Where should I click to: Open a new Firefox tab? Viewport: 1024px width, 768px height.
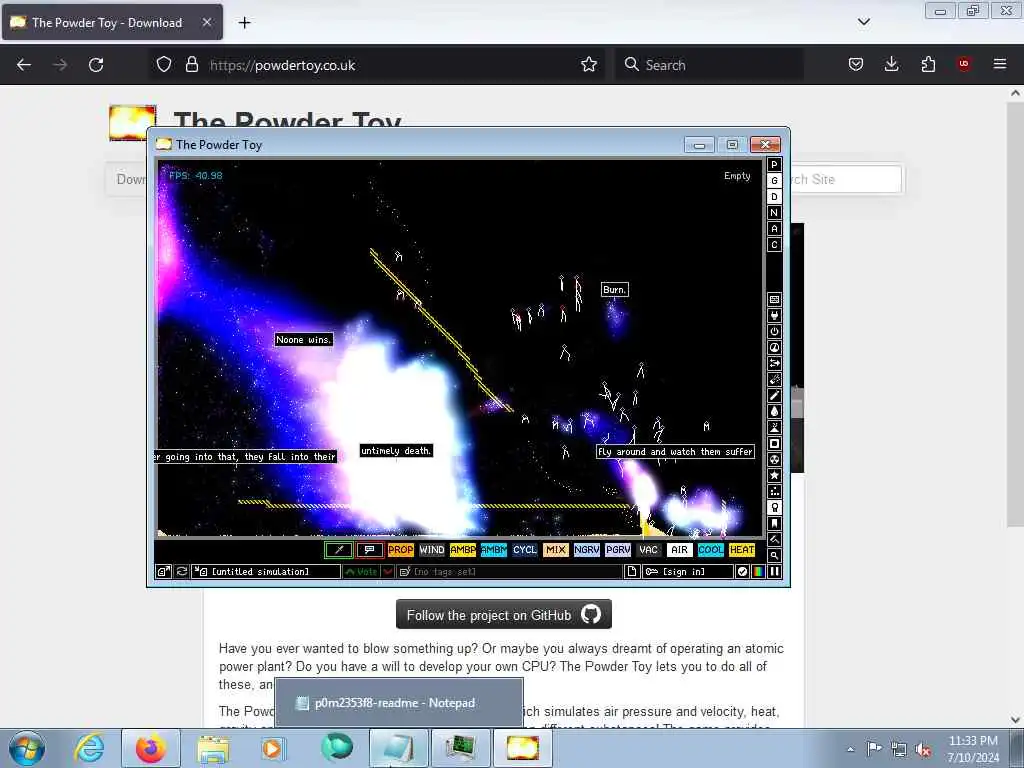click(x=244, y=22)
